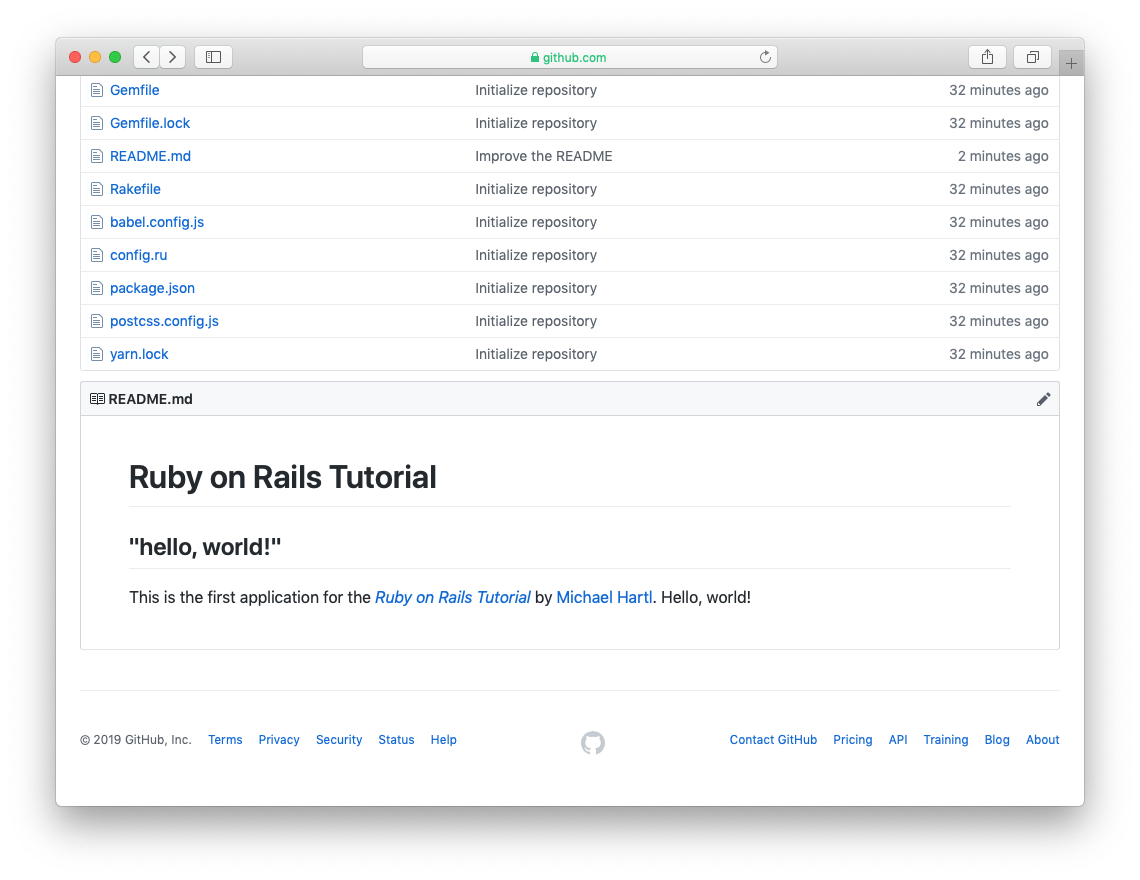Open the Safari share menu icon

(x=987, y=57)
